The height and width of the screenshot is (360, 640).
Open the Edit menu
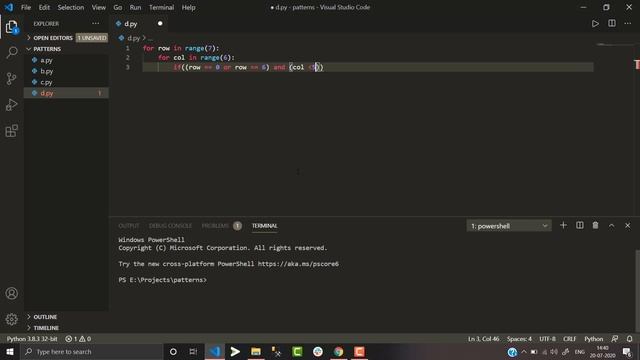coord(44,7)
